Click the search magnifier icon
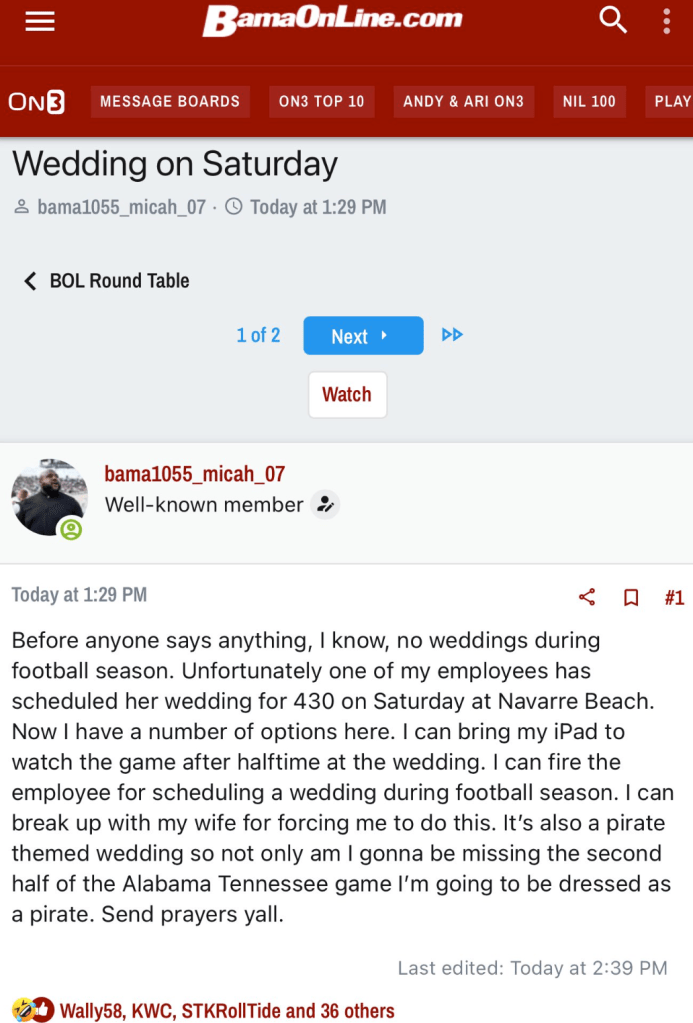 click(x=612, y=20)
